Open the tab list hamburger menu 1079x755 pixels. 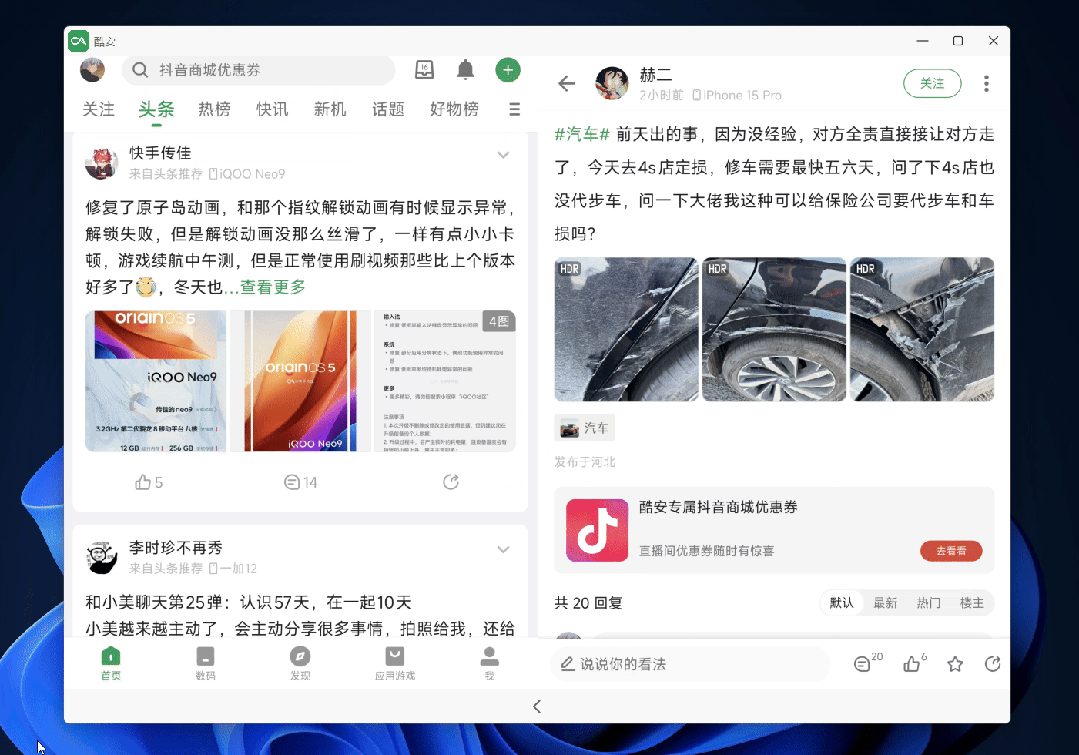point(514,109)
